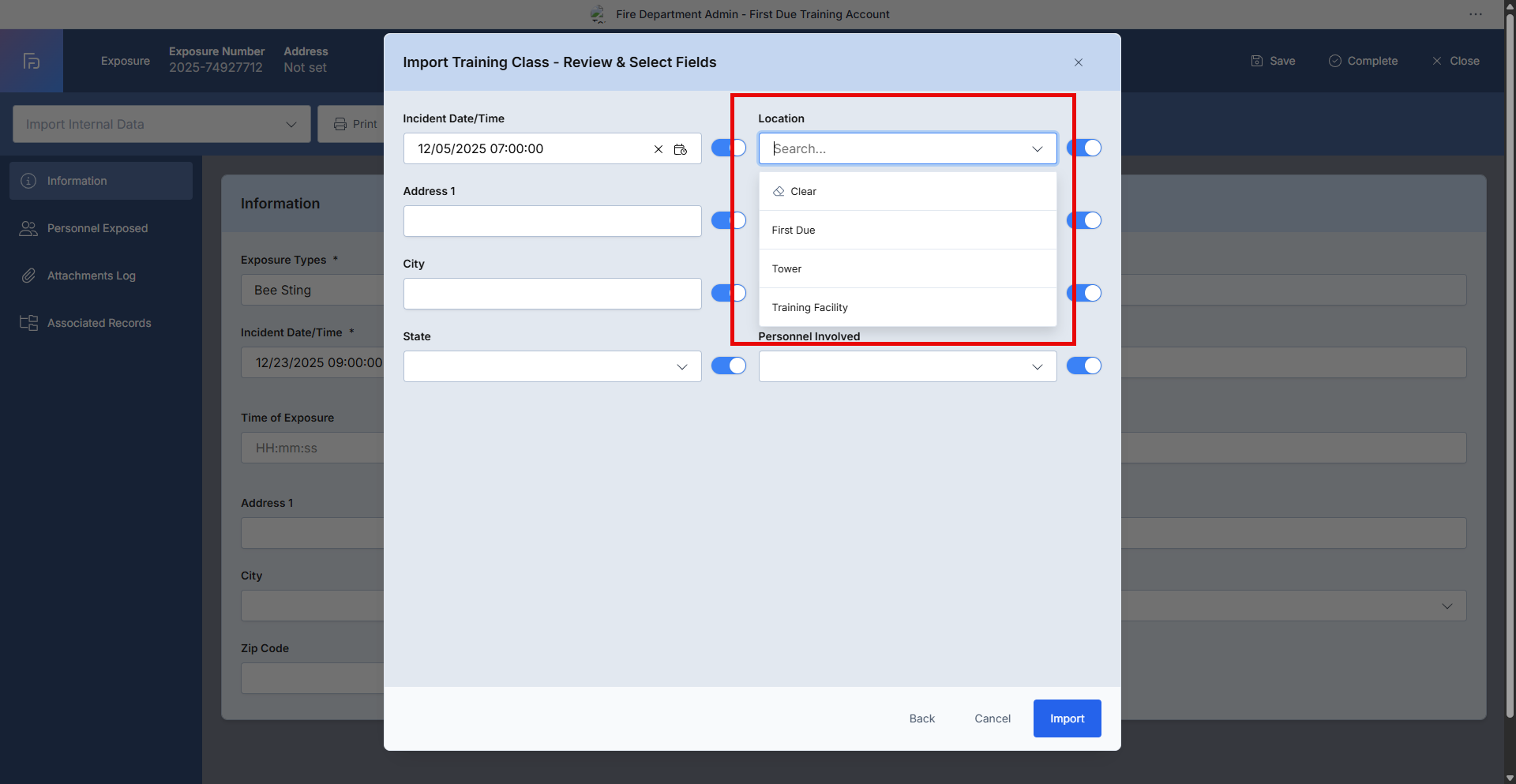Open the calendar picker for Incident Date/Time

click(680, 149)
